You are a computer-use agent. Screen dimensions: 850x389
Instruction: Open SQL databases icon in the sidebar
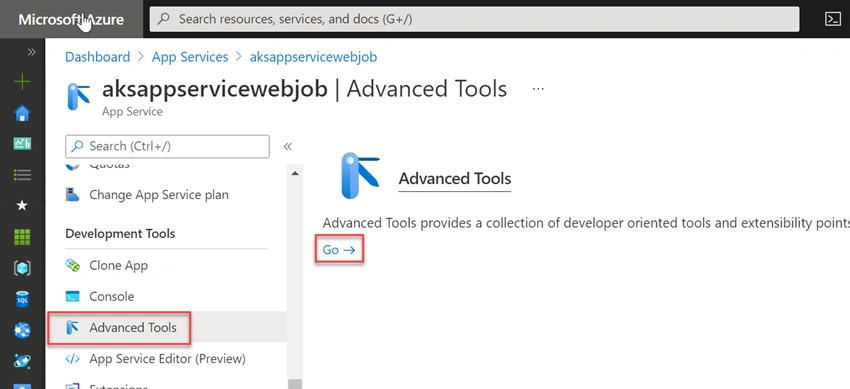click(22, 299)
